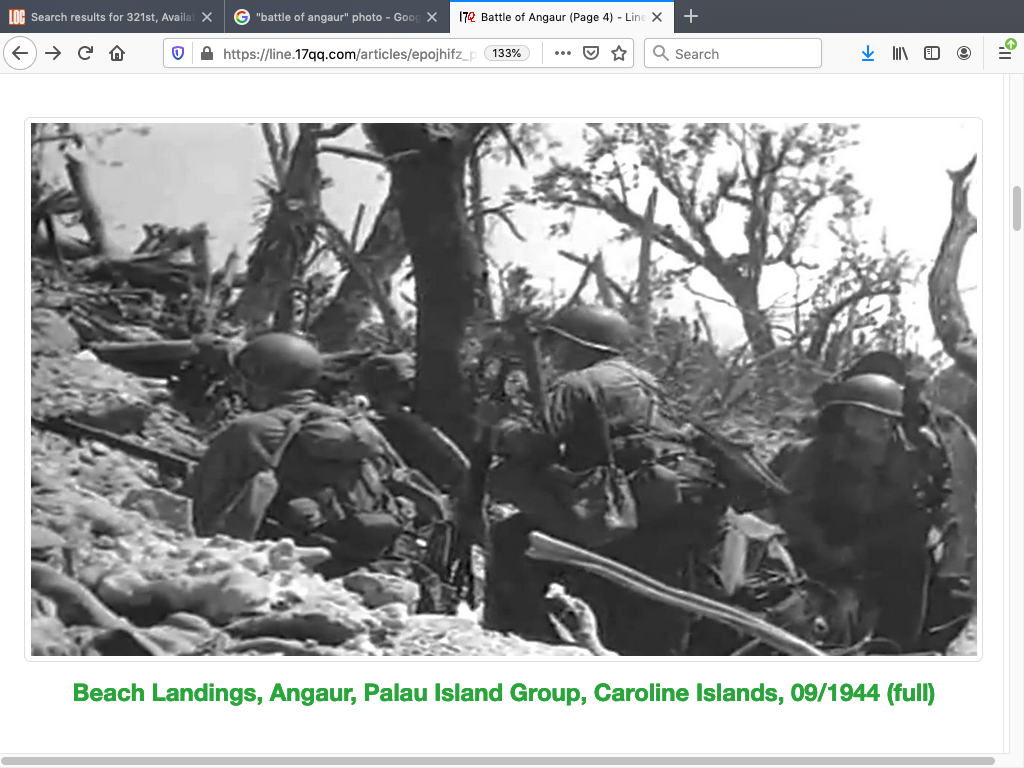The image size is (1024, 768).
Task: Reset the 133% zoom level badge
Action: (507, 54)
